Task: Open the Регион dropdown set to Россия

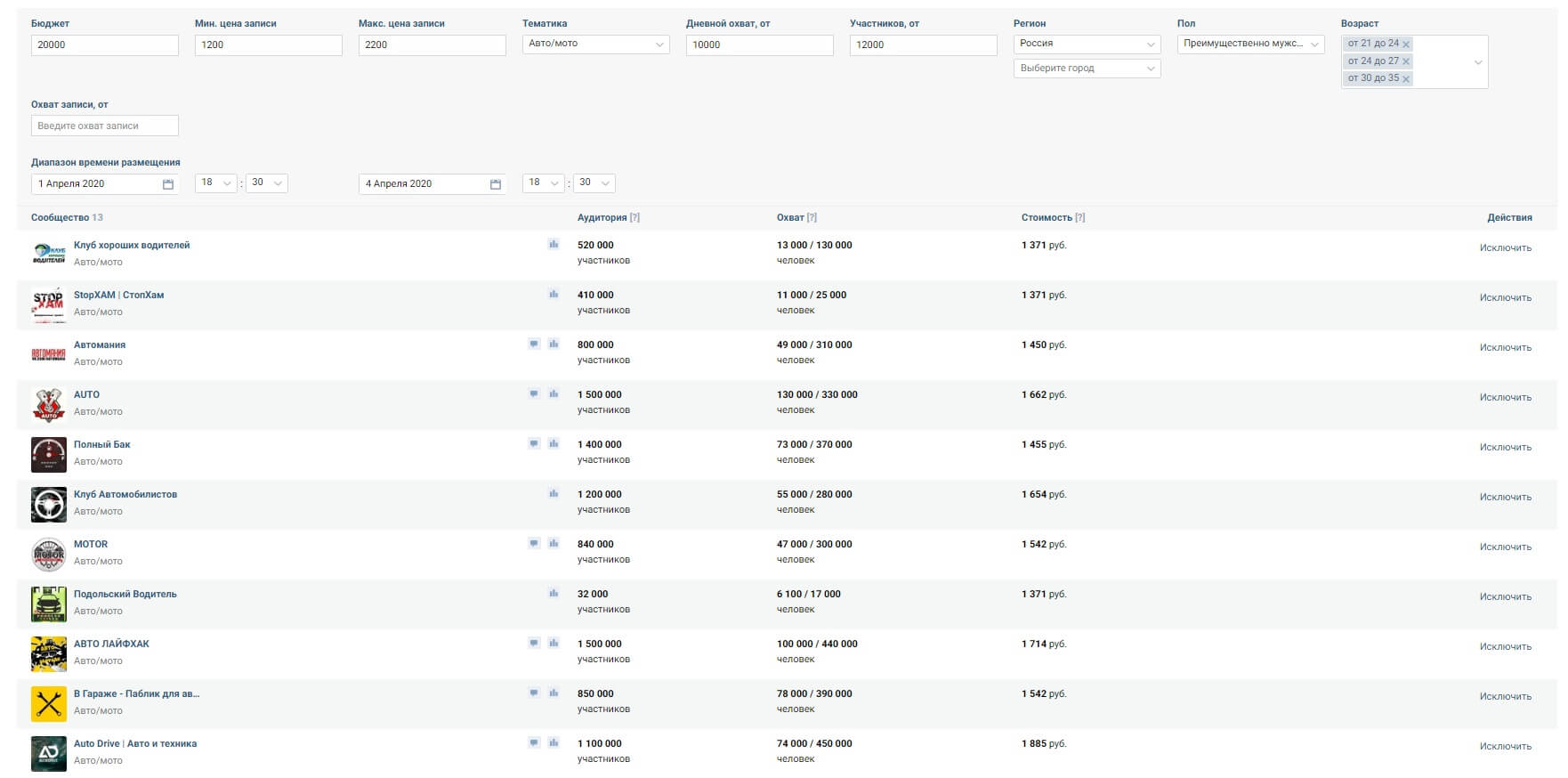Action: [x=1087, y=45]
